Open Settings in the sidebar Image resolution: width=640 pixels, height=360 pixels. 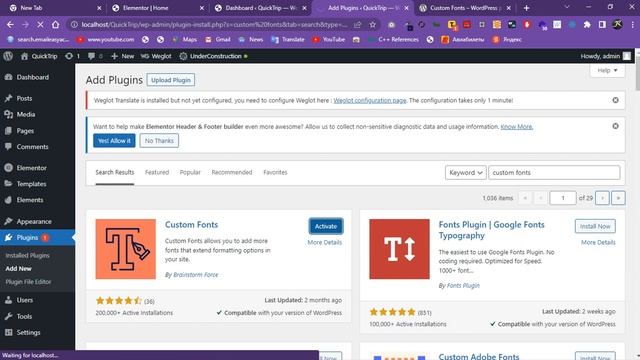28,332
